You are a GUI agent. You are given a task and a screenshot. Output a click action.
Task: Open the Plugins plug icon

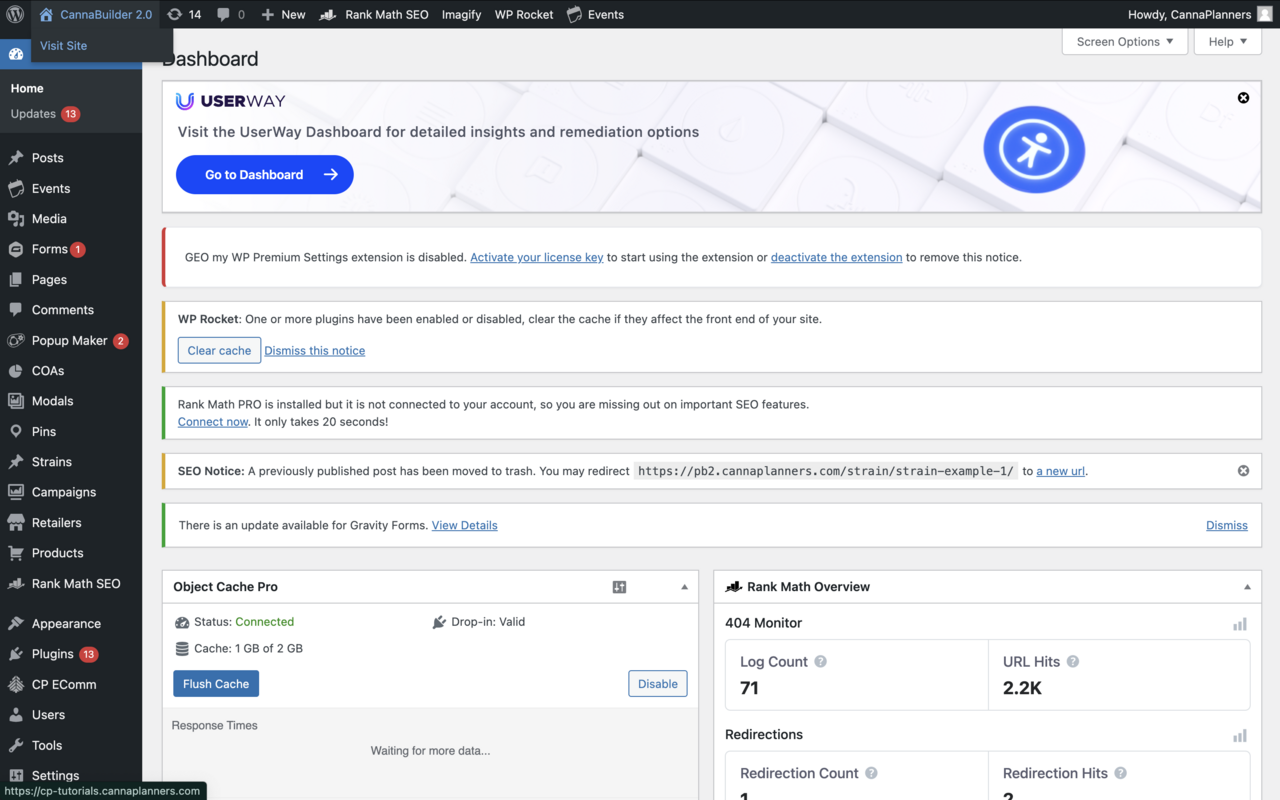[15, 654]
